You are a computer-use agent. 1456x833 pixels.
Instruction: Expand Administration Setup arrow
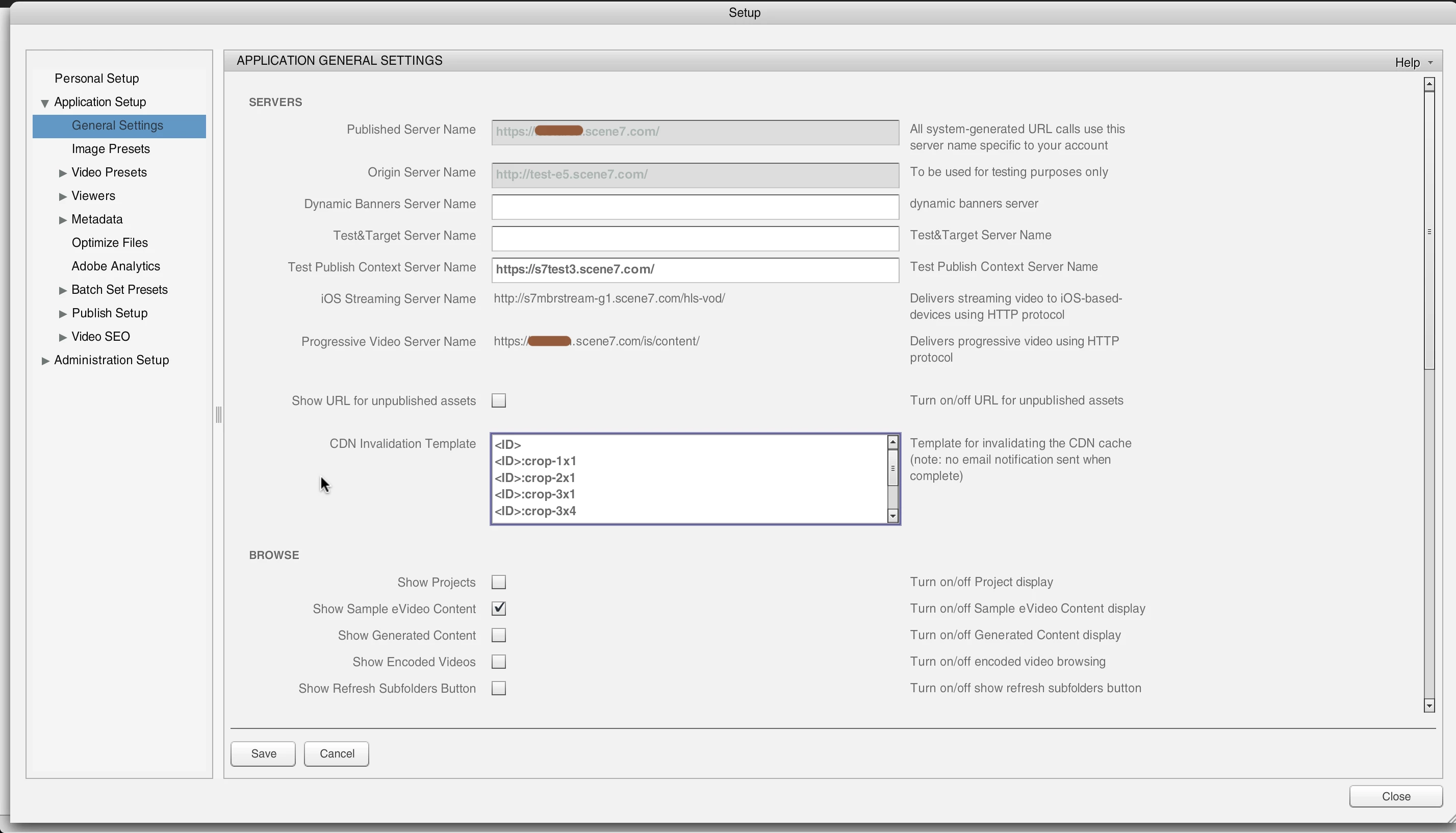click(x=45, y=361)
